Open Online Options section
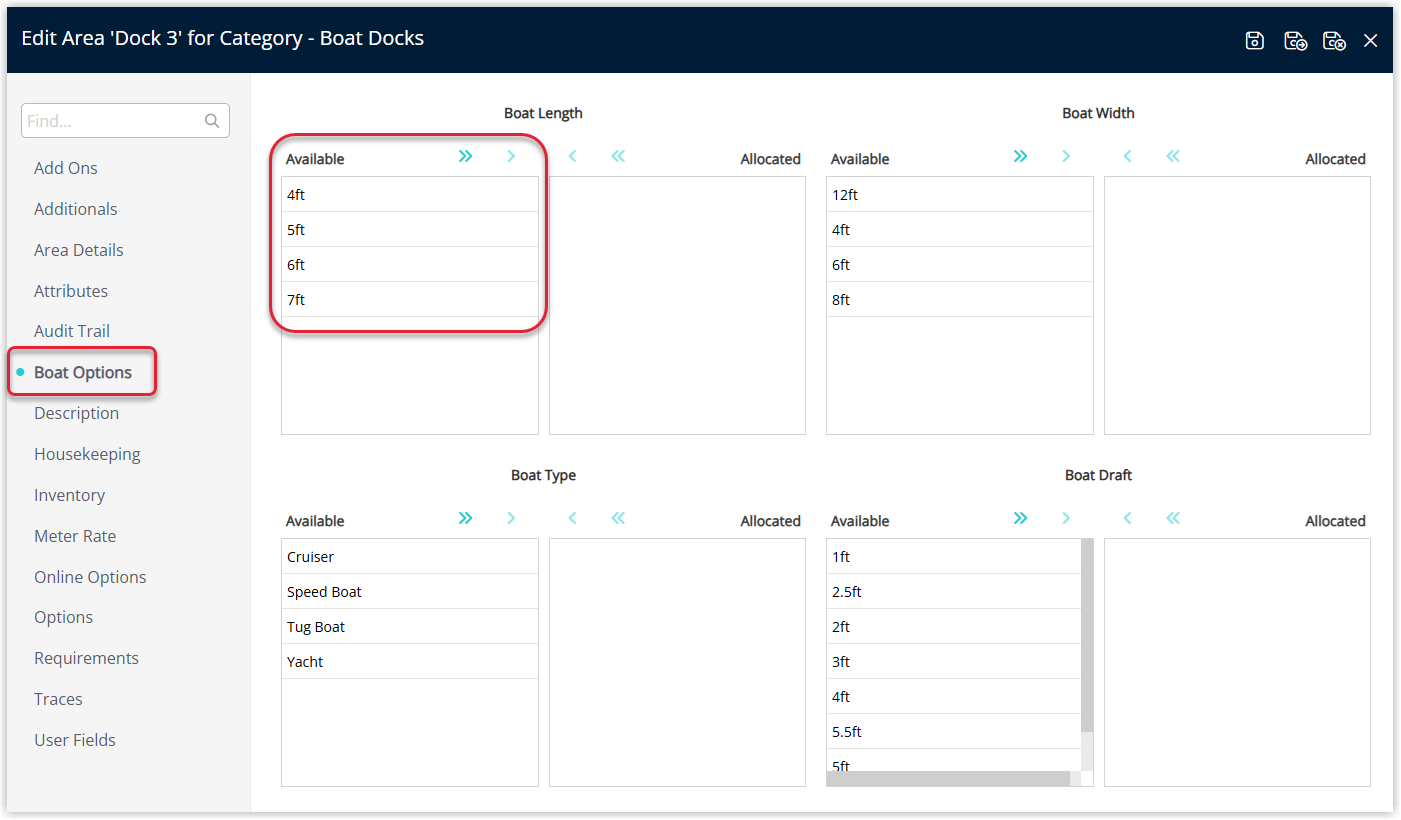This screenshot has width=1401, height=820. click(90, 577)
